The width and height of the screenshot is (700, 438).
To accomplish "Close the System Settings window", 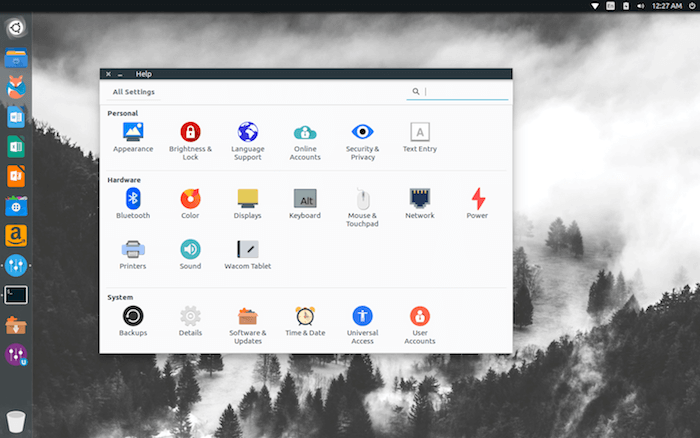I will [108, 74].
